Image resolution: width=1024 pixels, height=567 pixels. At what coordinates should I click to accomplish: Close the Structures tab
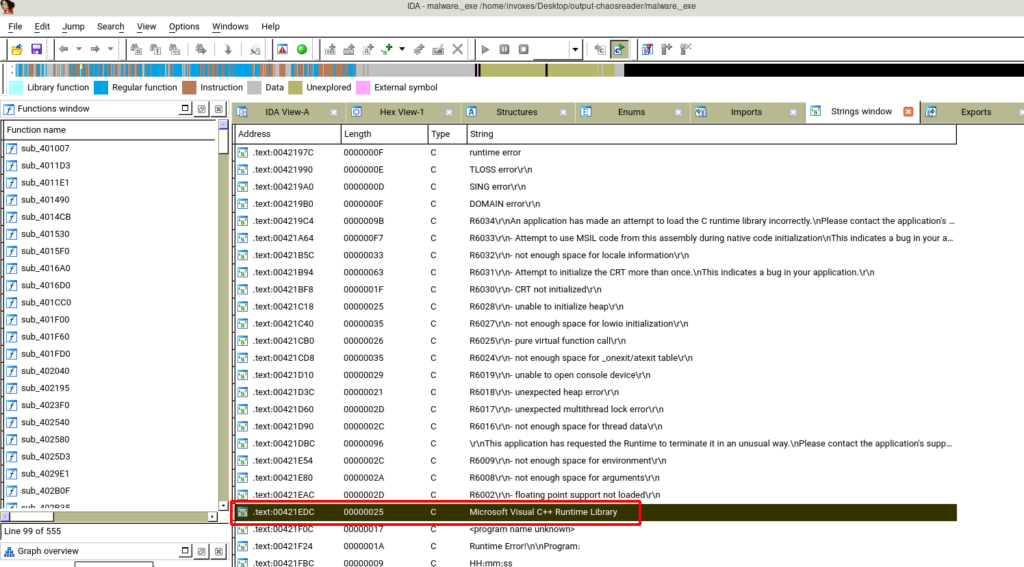[x=563, y=112]
